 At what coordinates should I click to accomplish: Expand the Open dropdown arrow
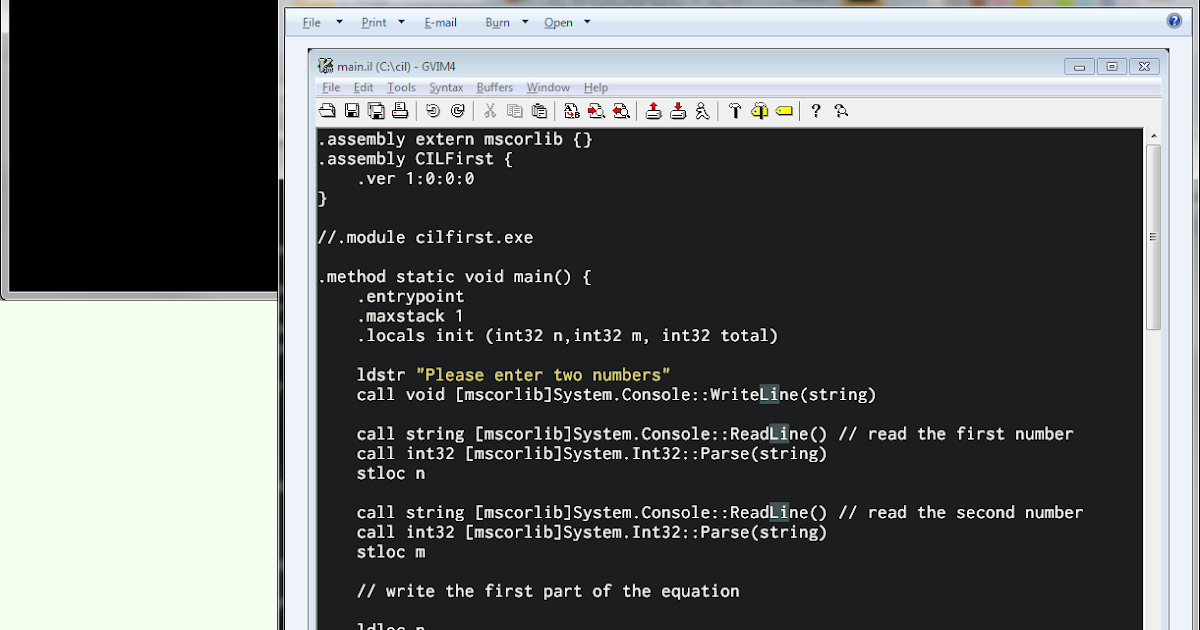click(586, 21)
